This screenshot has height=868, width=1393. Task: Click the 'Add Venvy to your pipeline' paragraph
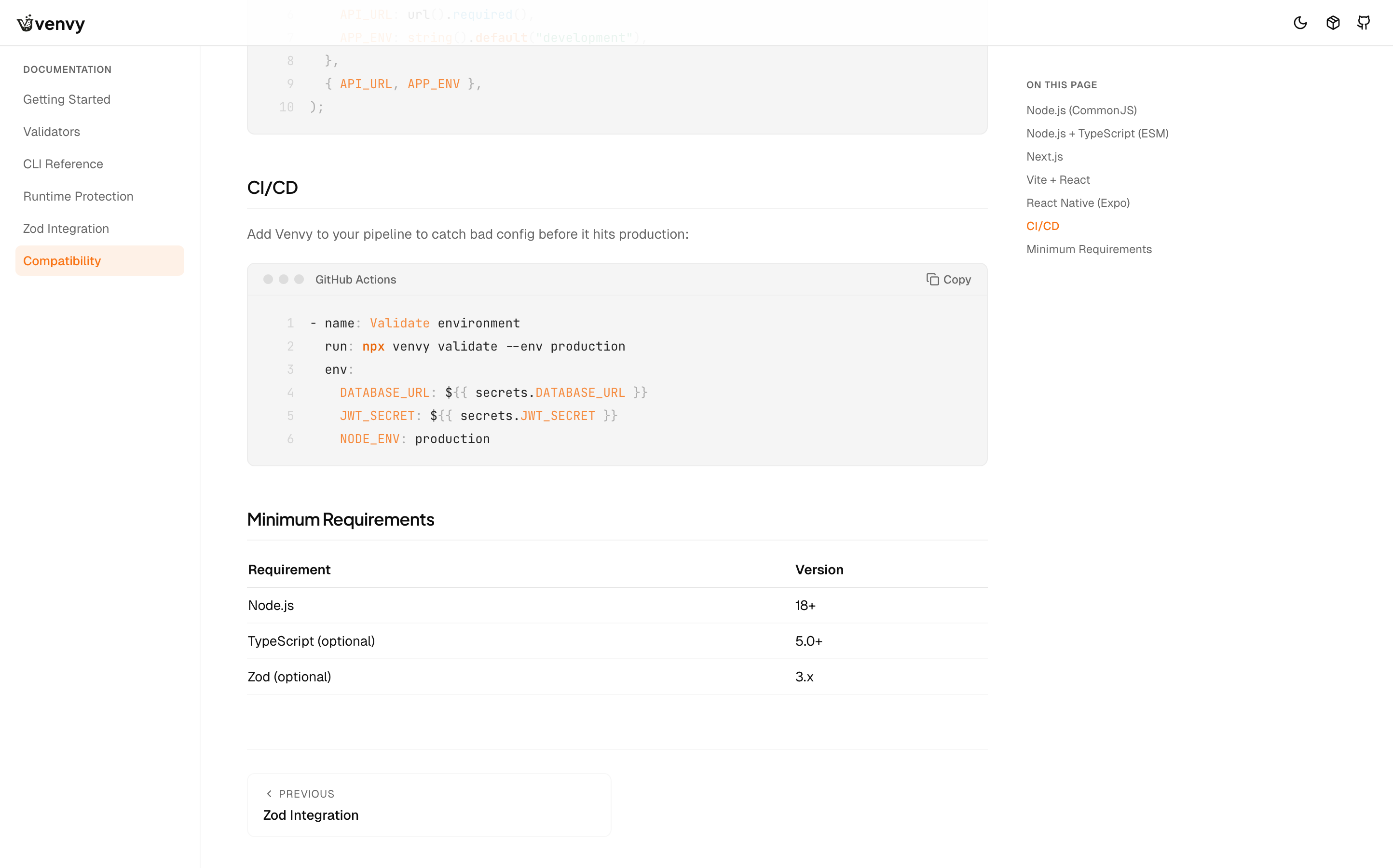[x=467, y=234]
